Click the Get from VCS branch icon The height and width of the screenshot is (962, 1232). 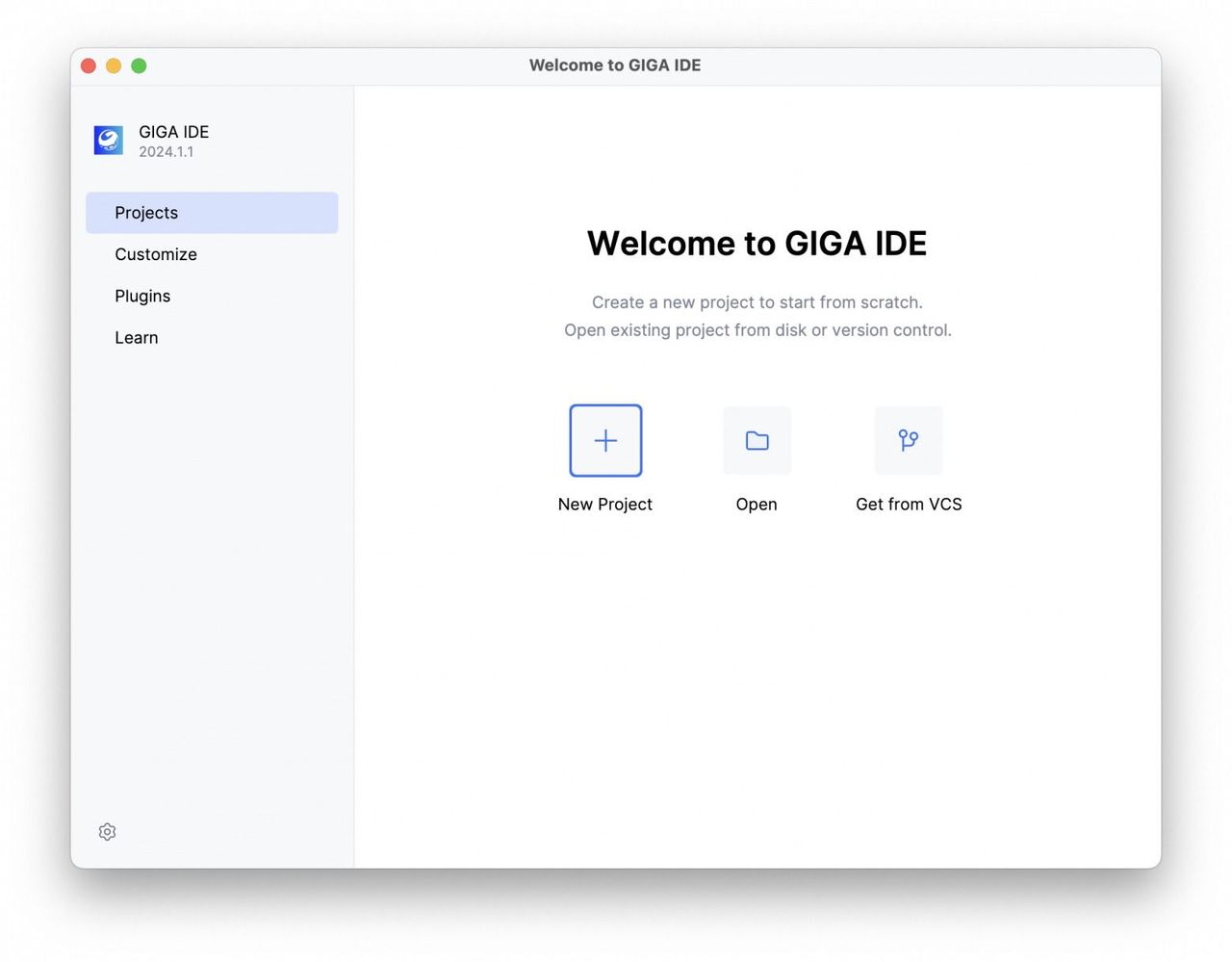(908, 441)
